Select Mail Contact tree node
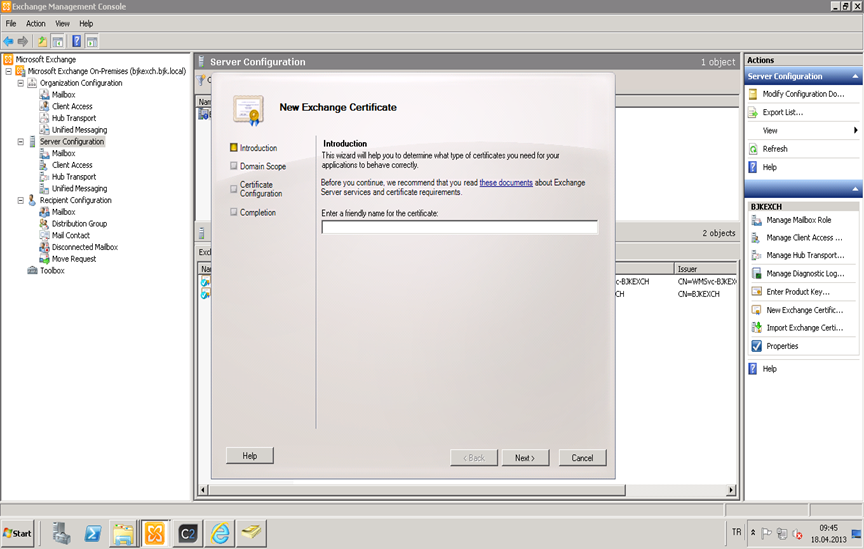864x549 pixels. click(x=71, y=235)
